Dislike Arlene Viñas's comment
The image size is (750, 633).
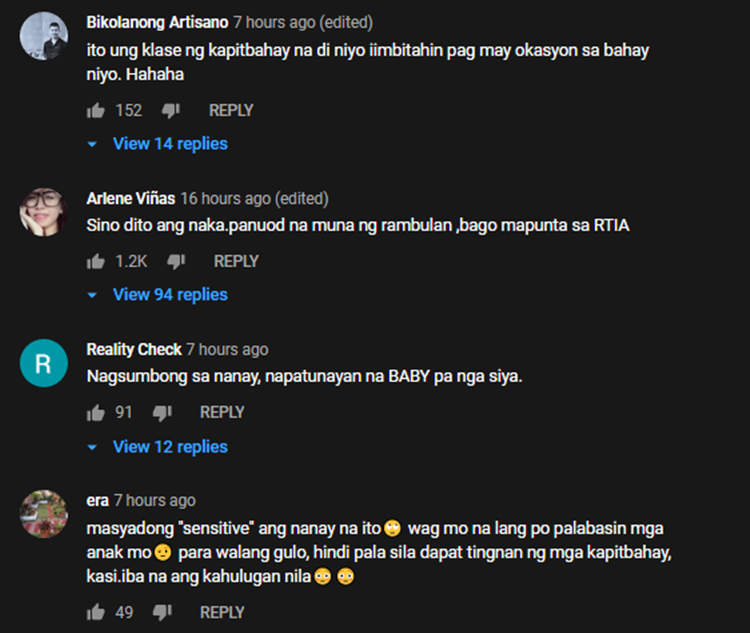point(176,262)
